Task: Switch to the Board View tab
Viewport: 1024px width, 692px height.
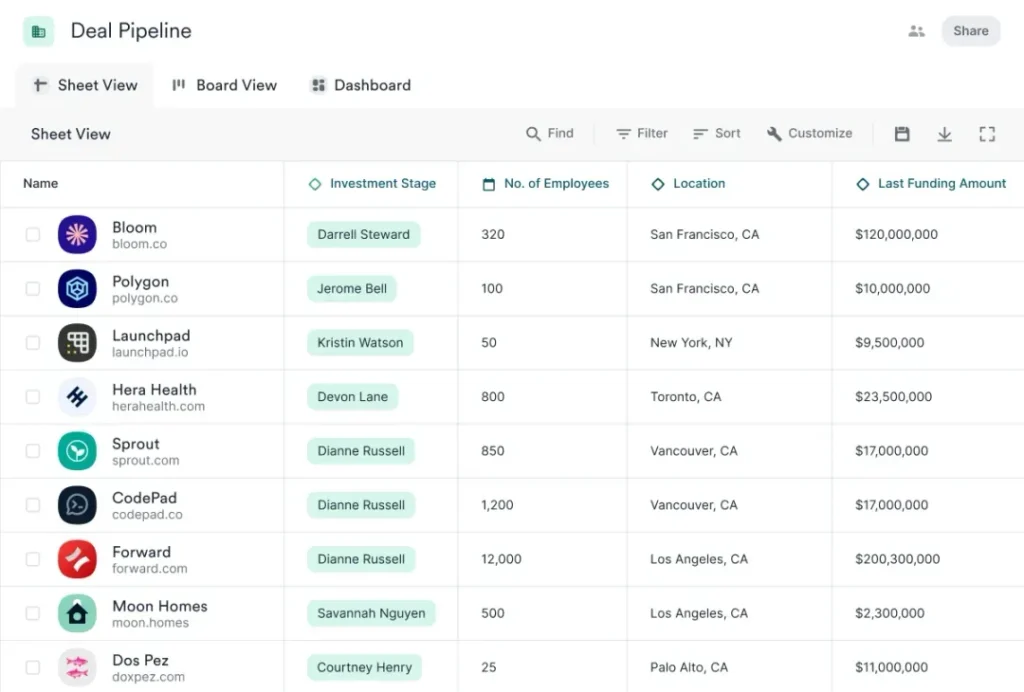Action: click(x=224, y=85)
